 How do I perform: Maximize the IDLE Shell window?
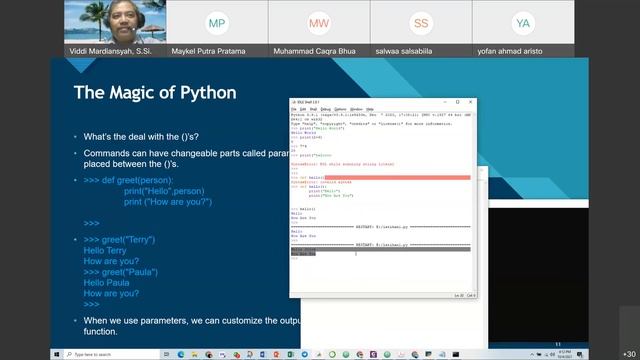458,102
